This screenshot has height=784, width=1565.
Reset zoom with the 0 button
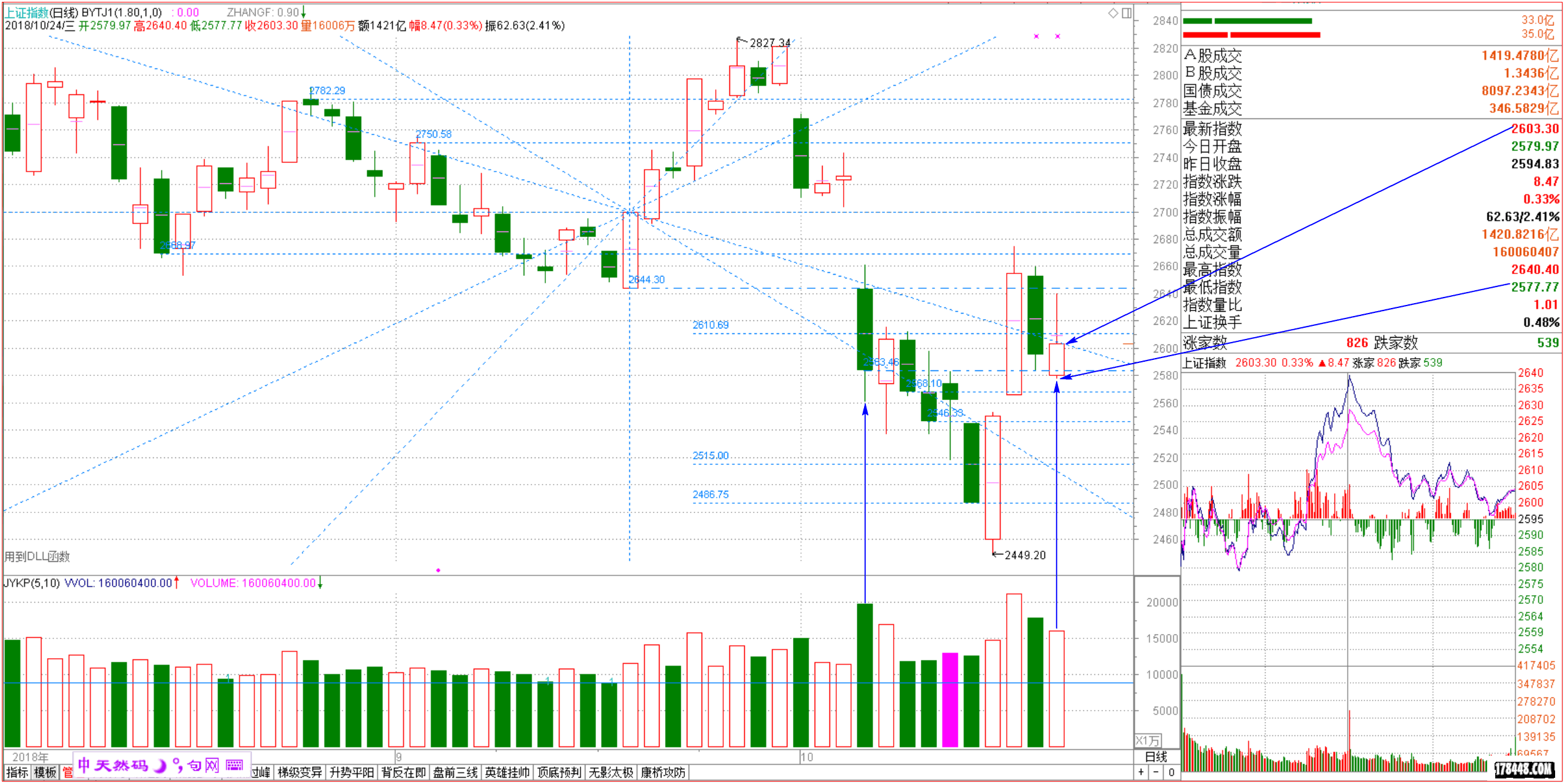1171,772
